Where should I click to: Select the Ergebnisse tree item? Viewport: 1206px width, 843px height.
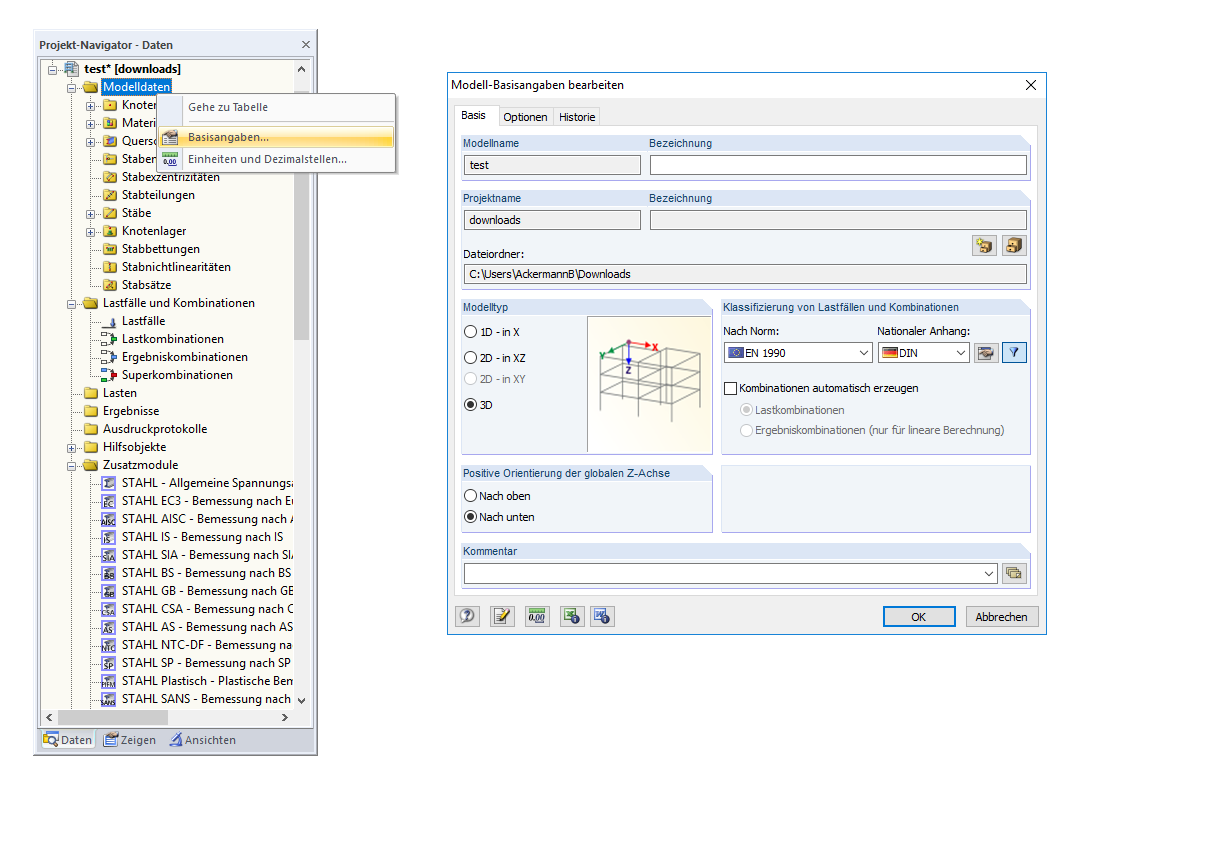131,411
